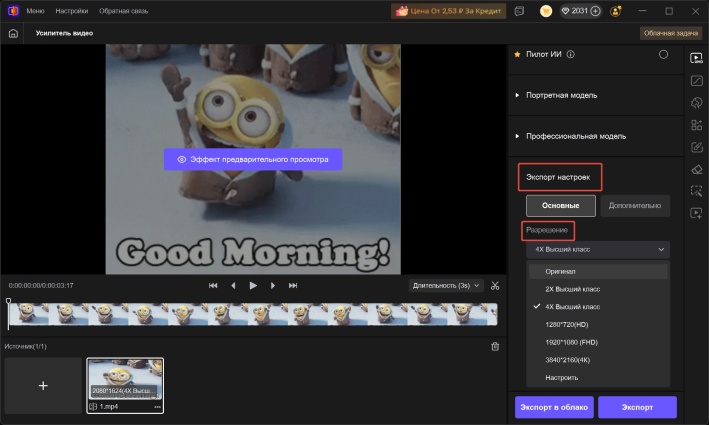
Task: Click the timeline filmstrip
Action: point(253,314)
